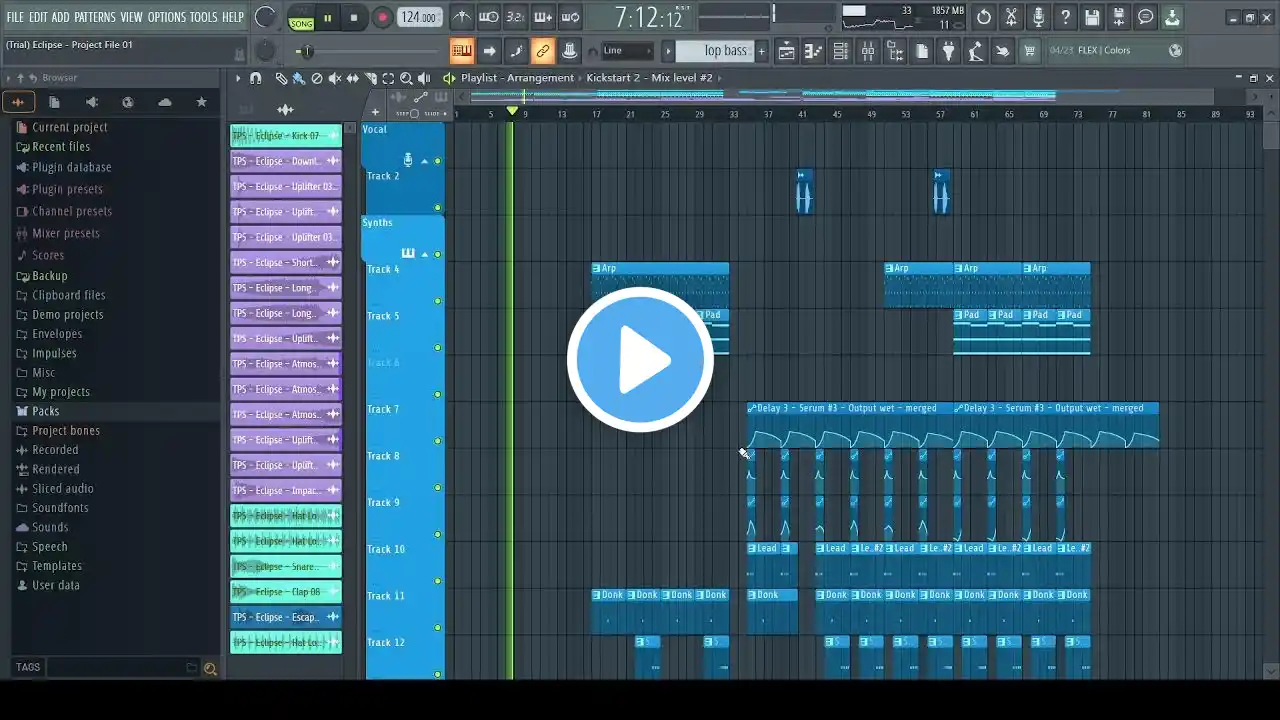Click the download content icon
This screenshot has height=720, width=1280.
click(1173, 17)
